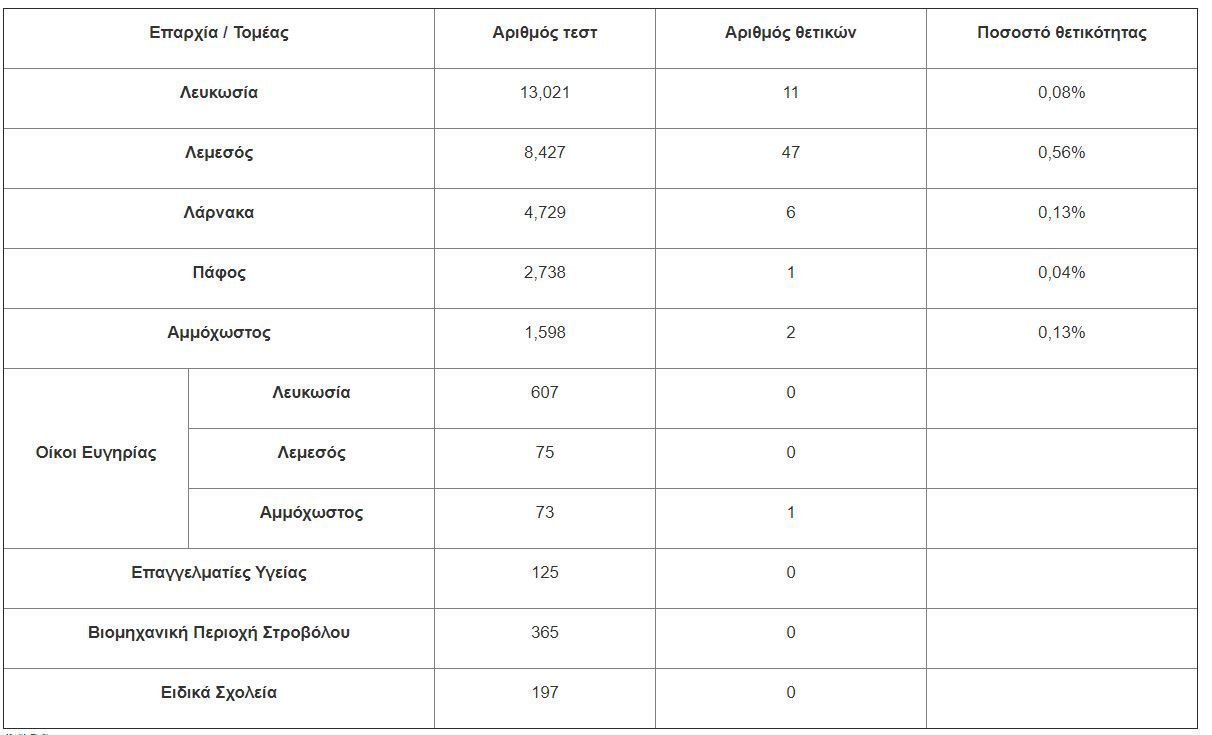
Task: Click the Επαρχία / Τομέας column header
Action: 219,33
